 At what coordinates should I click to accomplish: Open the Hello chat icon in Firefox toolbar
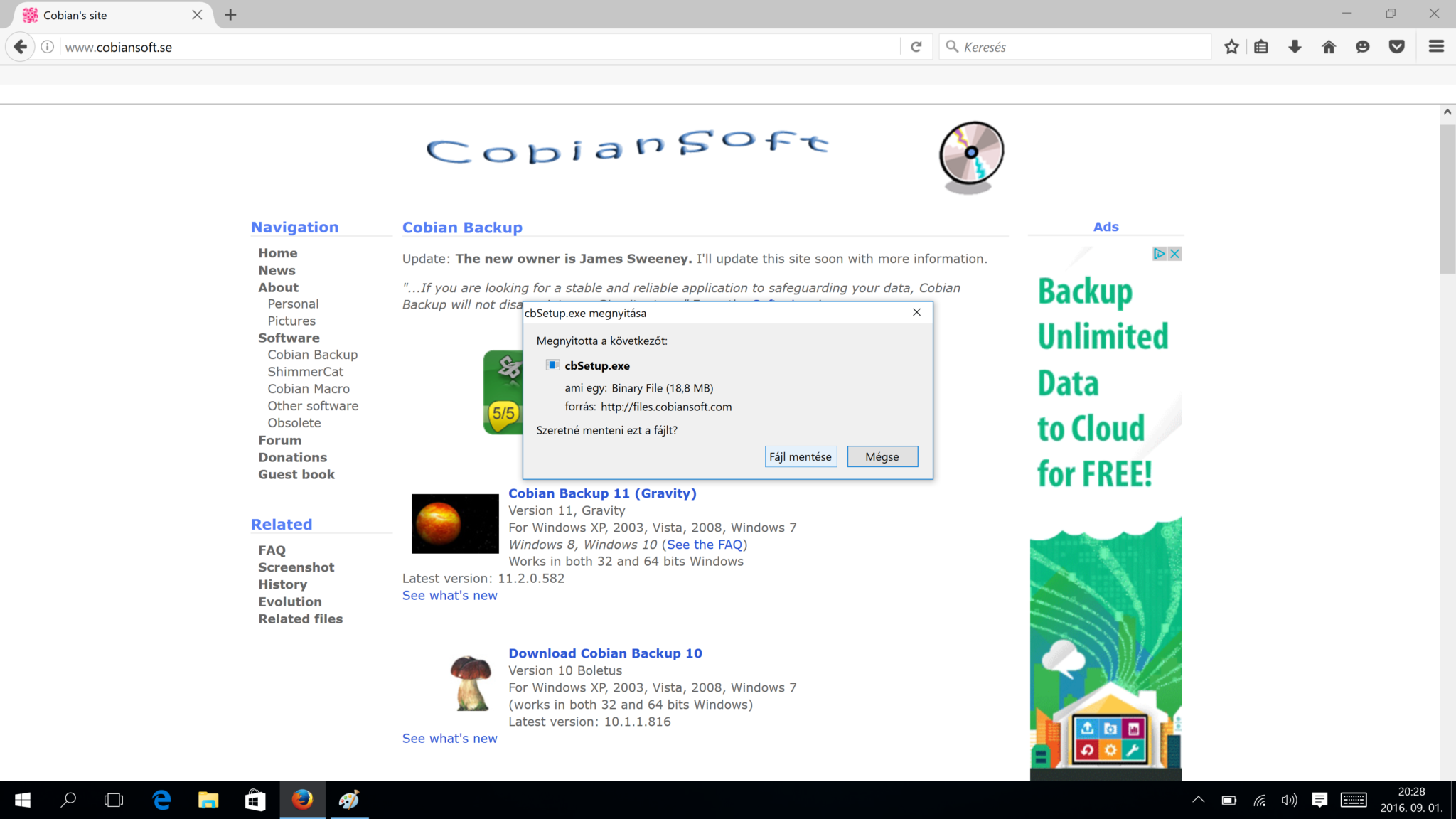[x=1362, y=46]
